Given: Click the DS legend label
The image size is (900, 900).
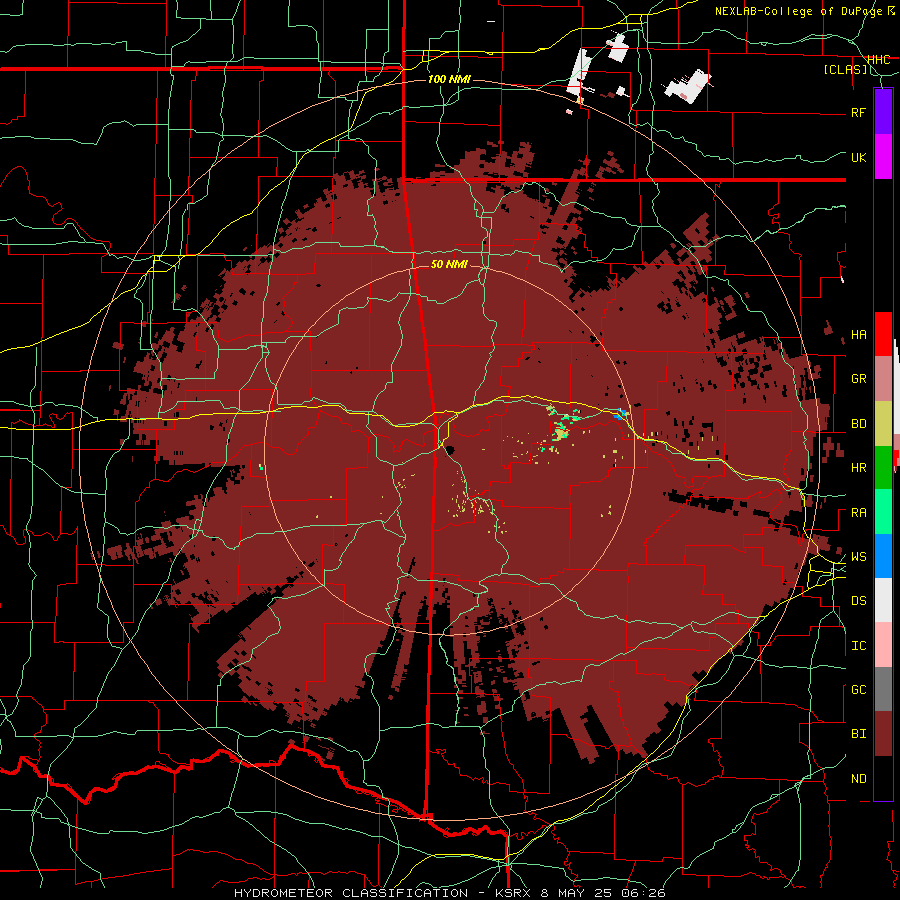Looking at the screenshot, I should pos(858,601).
